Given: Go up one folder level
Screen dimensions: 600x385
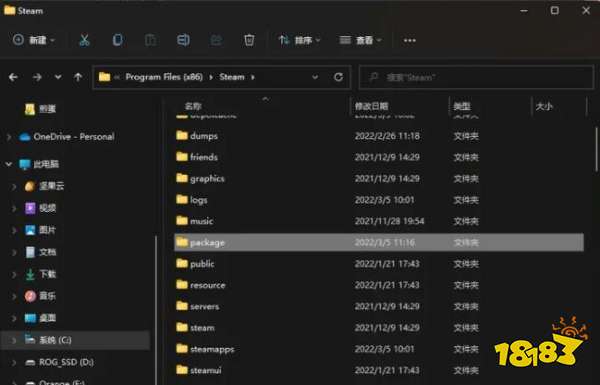Looking at the screenshot, I should [78, 77].
